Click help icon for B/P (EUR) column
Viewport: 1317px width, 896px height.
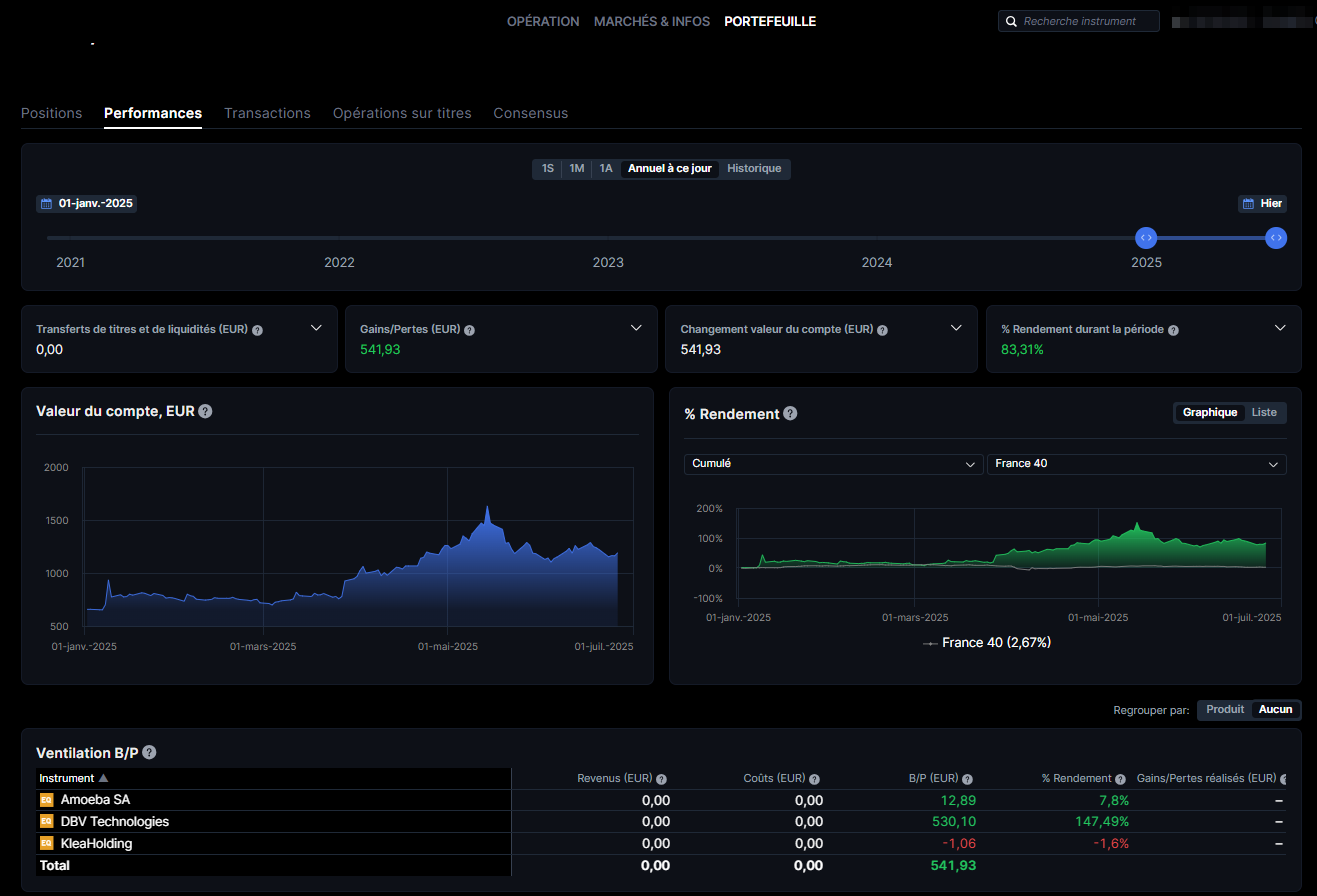pos(967,779)
